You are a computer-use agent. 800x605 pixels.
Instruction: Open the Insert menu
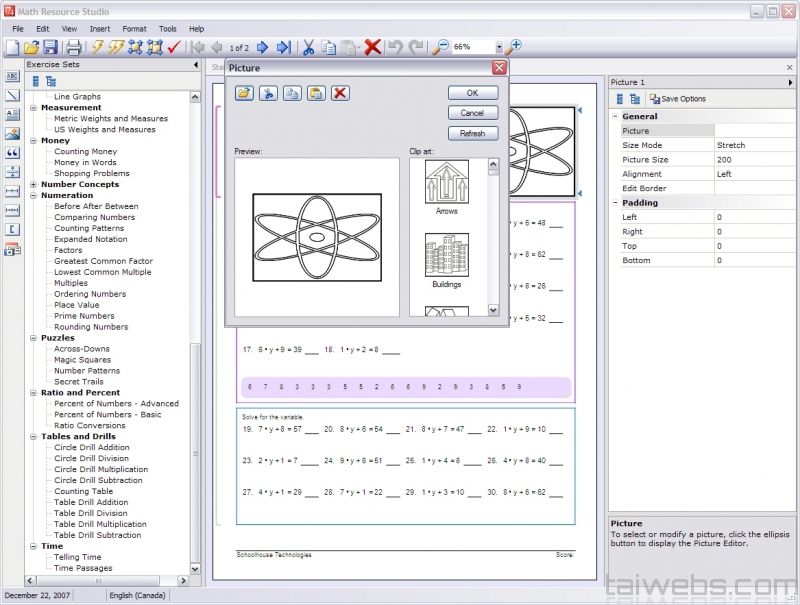click(x=100, y=29)
